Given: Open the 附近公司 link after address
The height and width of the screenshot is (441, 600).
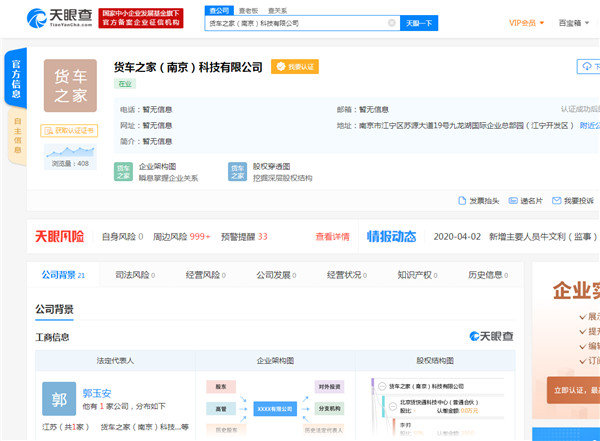Looking at the screenshot, I should [x=590, y=126].
